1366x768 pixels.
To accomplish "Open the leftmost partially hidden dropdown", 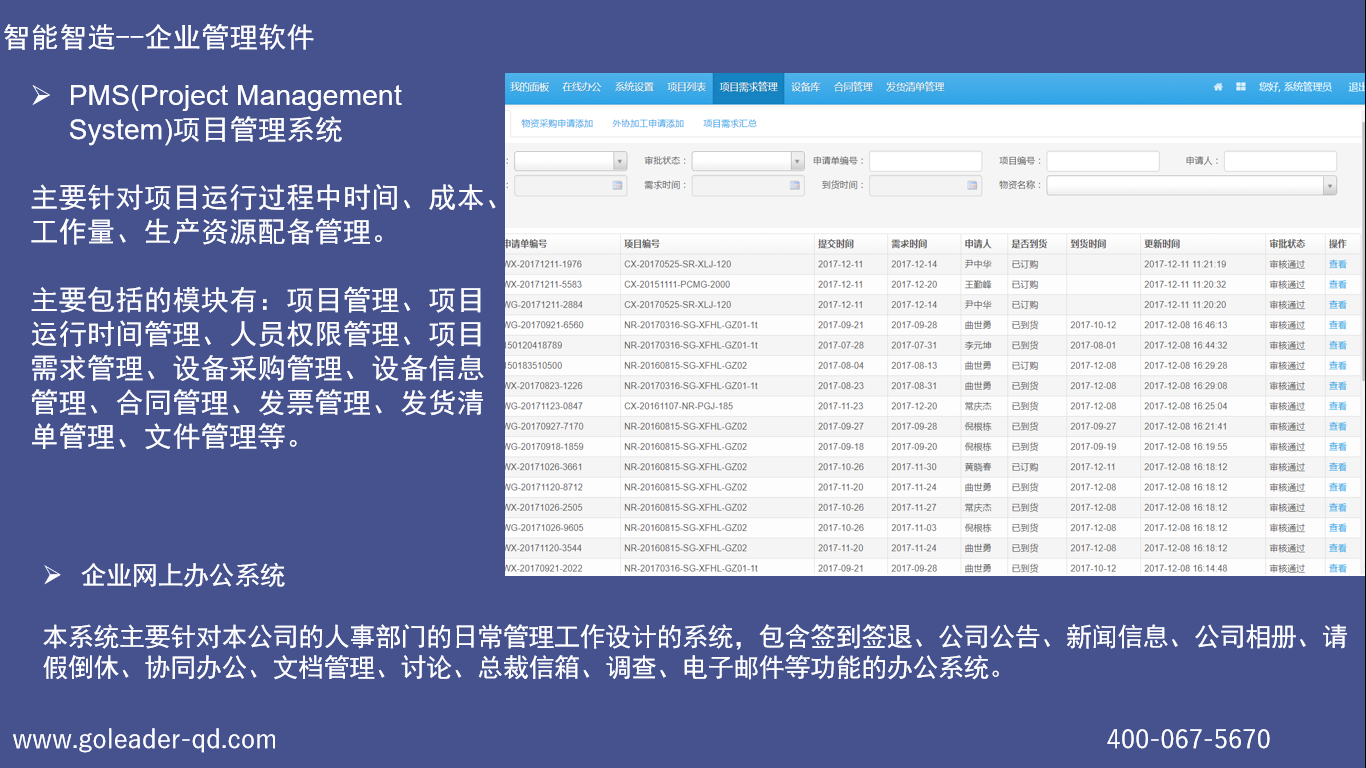I will tap(619, 161).
